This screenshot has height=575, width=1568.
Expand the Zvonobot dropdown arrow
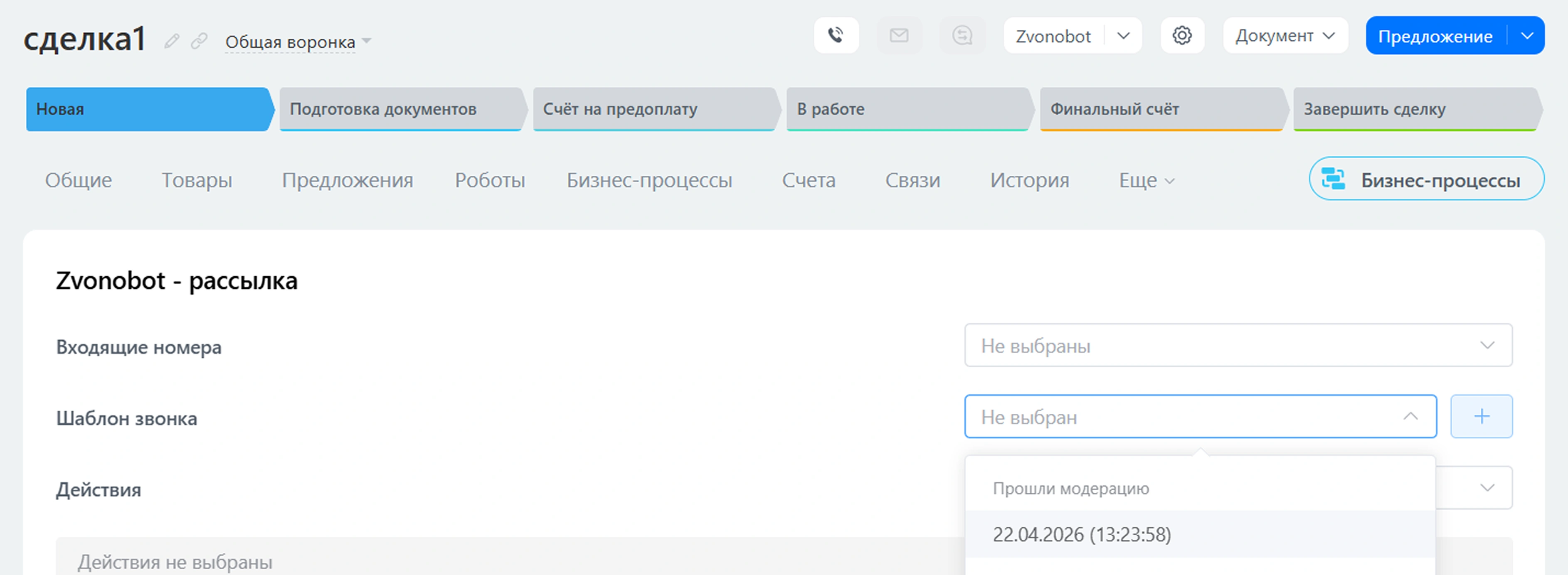(1124, 36)
